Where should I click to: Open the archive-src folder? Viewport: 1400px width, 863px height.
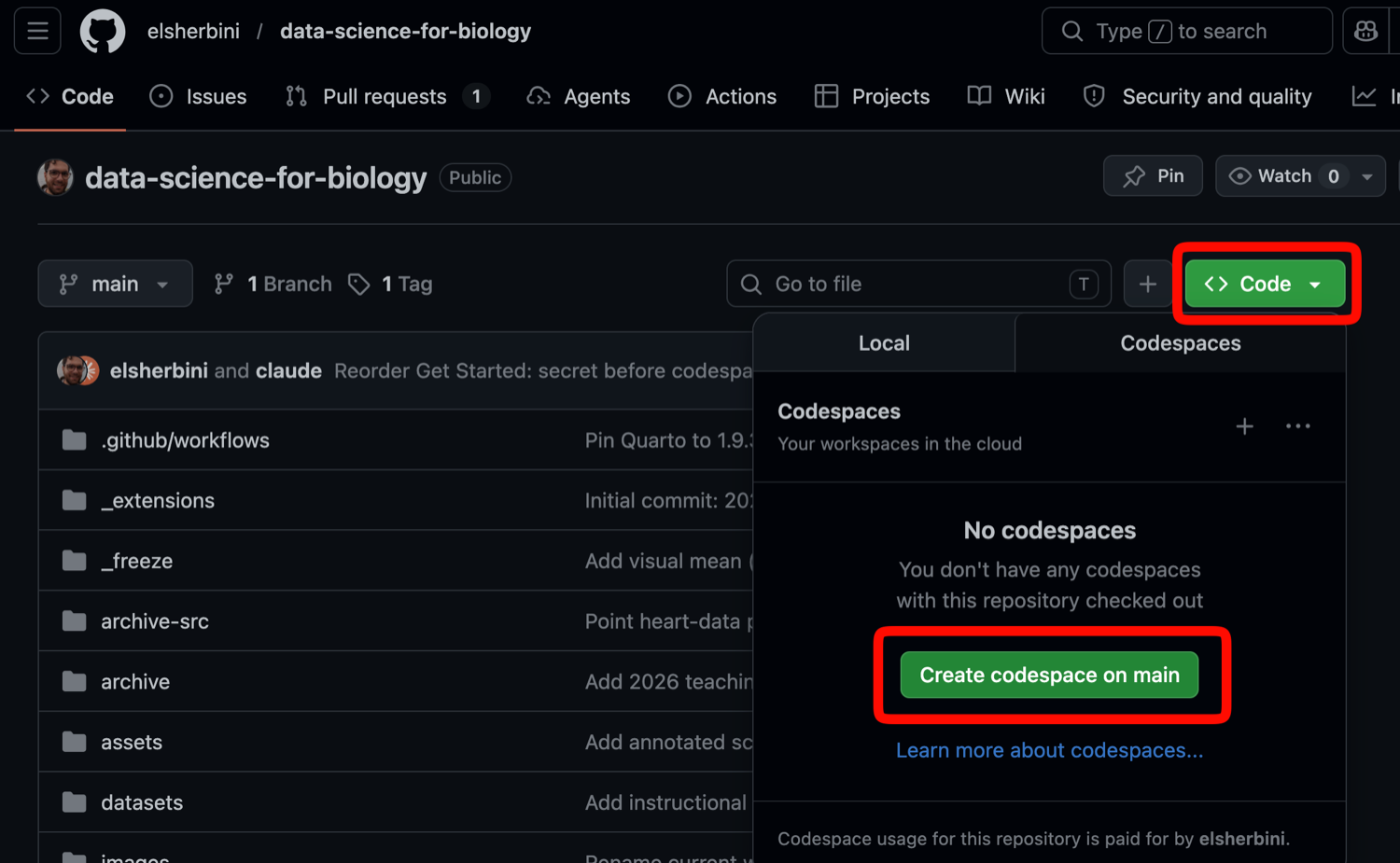155,621
